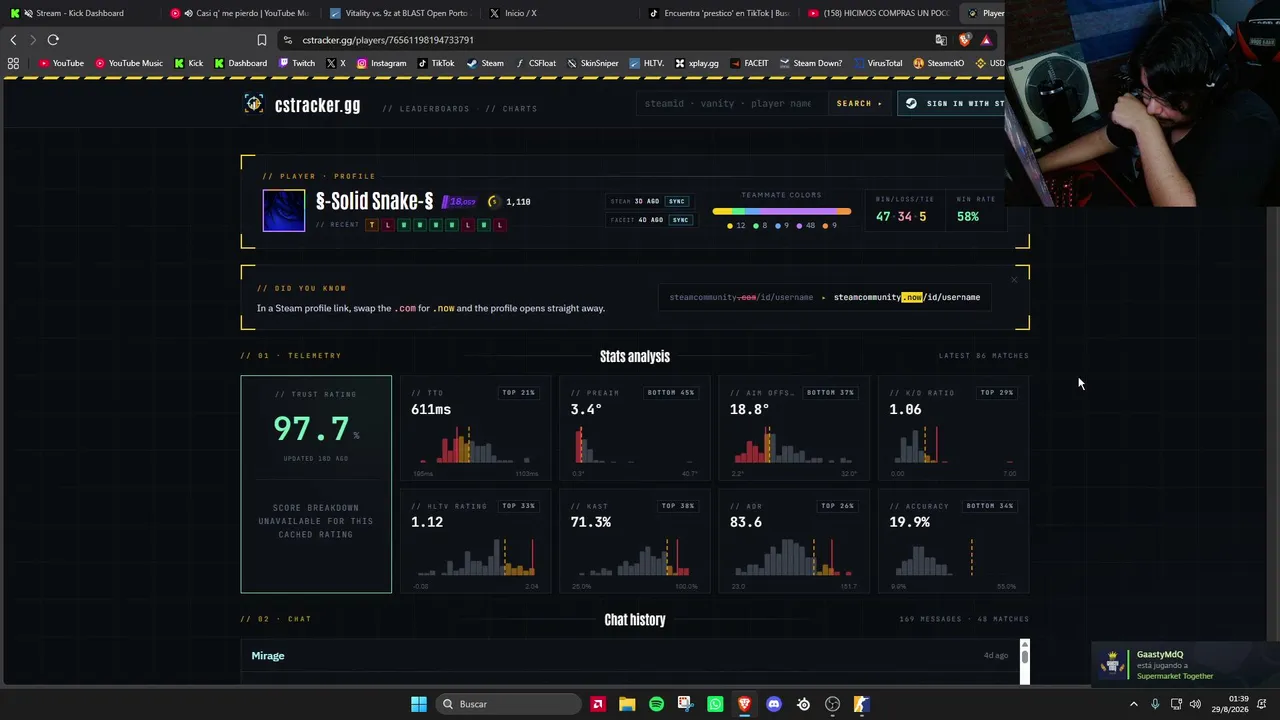Image resolution: width=1280 pixels, height=720 pixels.
Task: Open File Explorer from the taskbar
Action: 627,704
